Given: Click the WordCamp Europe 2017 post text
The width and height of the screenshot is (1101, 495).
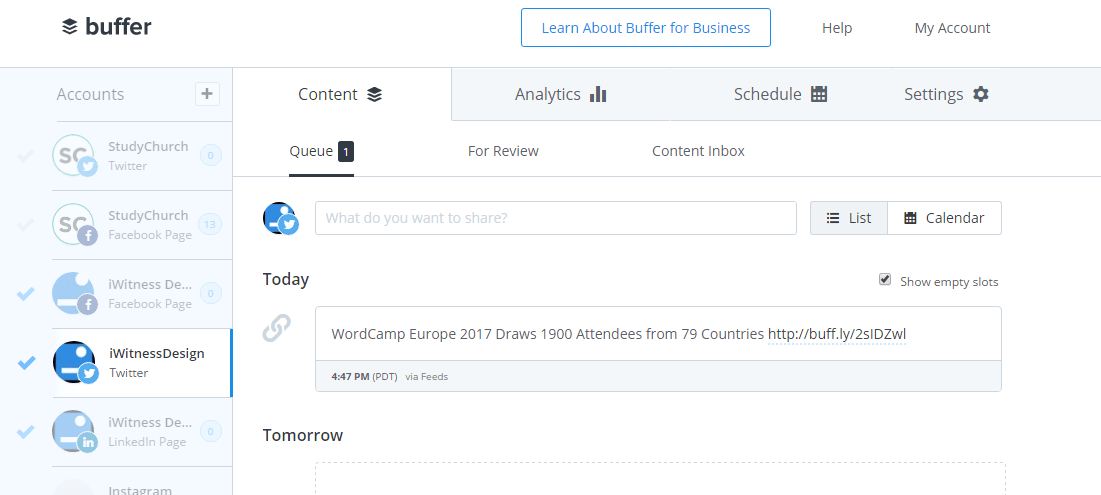Looking at the screenshot, I should click(x=548, y=334).
